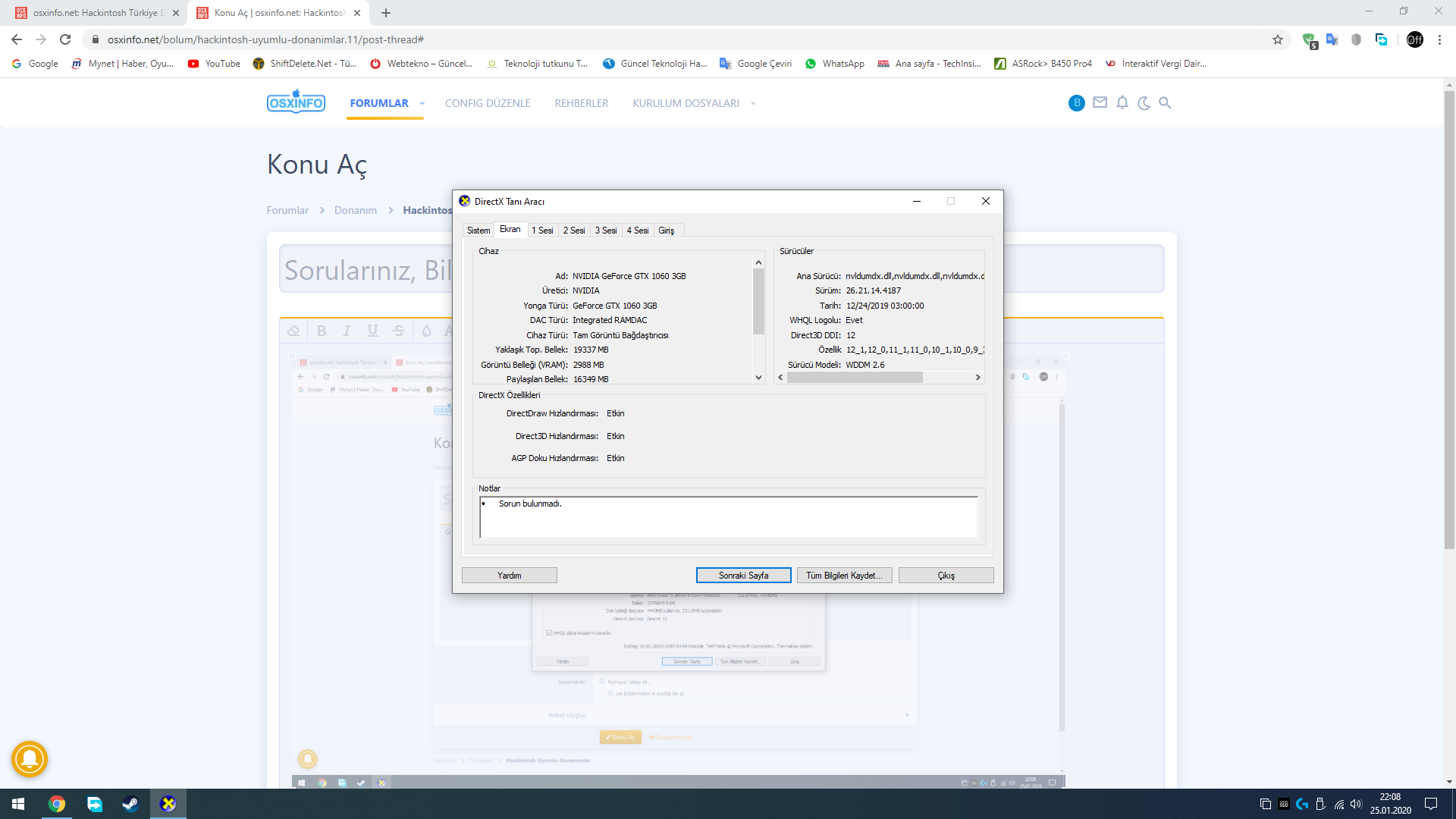Switch to the Giriş tab
1456x819 pixels.
[666, 231]
